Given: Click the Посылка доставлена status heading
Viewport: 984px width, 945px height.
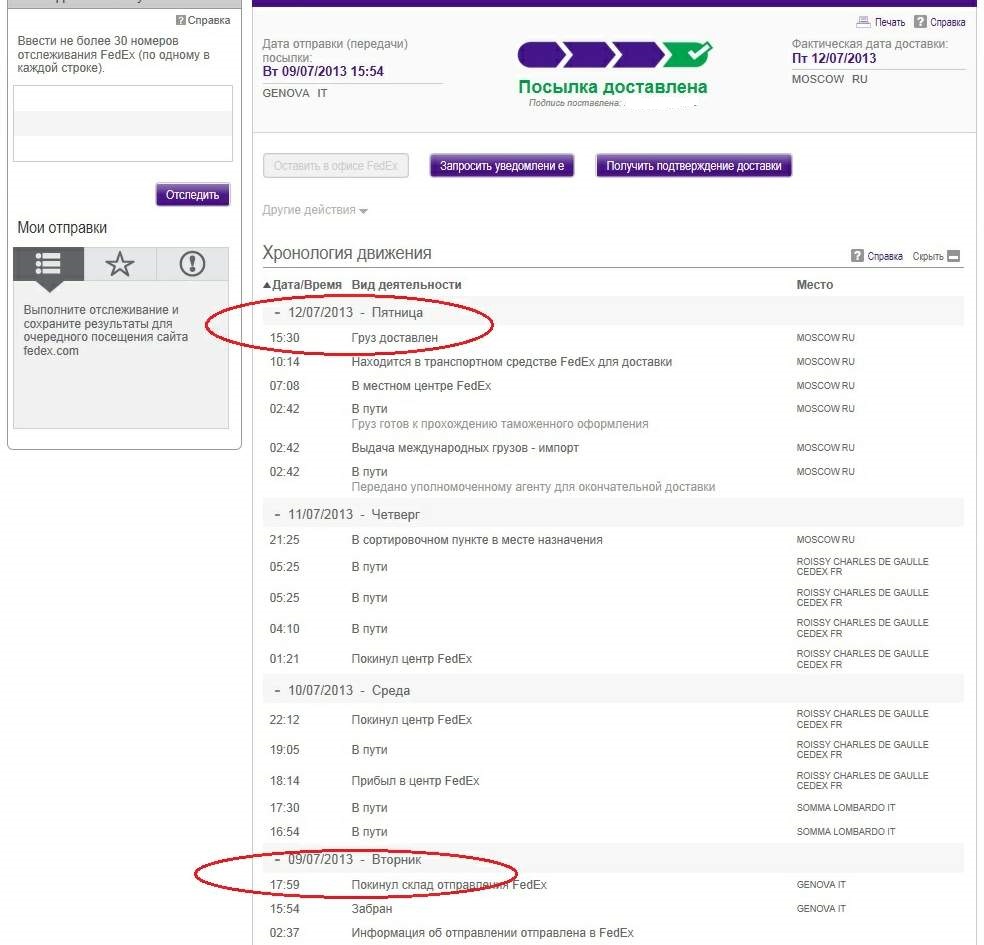Looking at the screenshot, I should (612, 87).
